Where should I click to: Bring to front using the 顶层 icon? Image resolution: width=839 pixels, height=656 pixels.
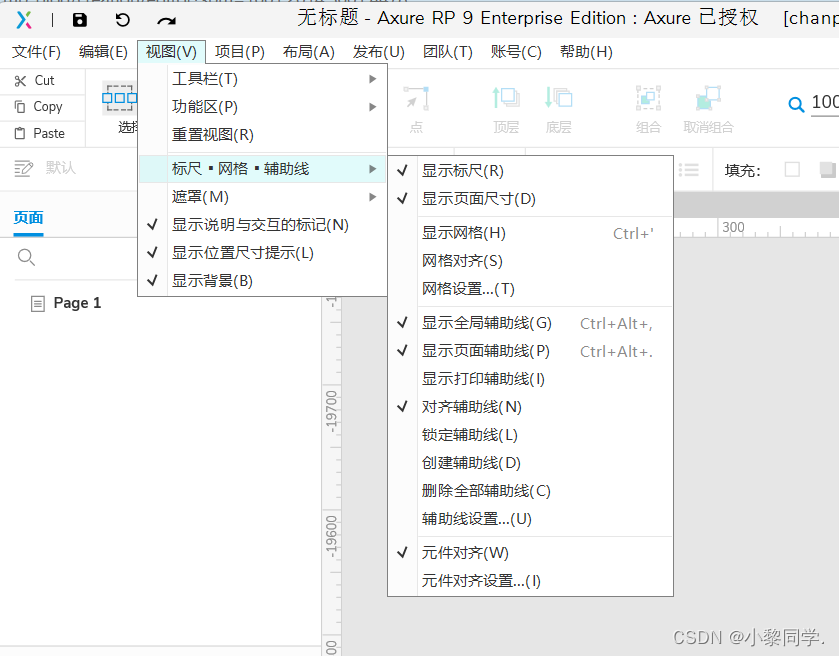point(506,98)
